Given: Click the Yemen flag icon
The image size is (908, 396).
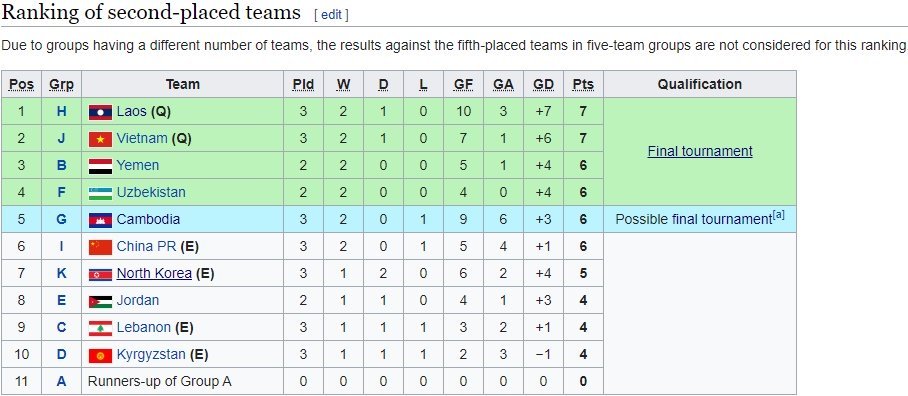Looking at the screenshot, I should tap(100, 166).
